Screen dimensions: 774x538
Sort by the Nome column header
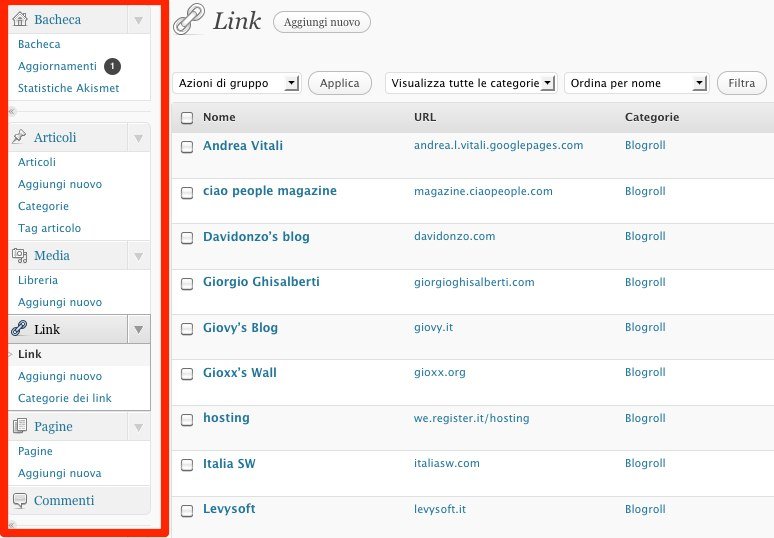pos(219,117)
